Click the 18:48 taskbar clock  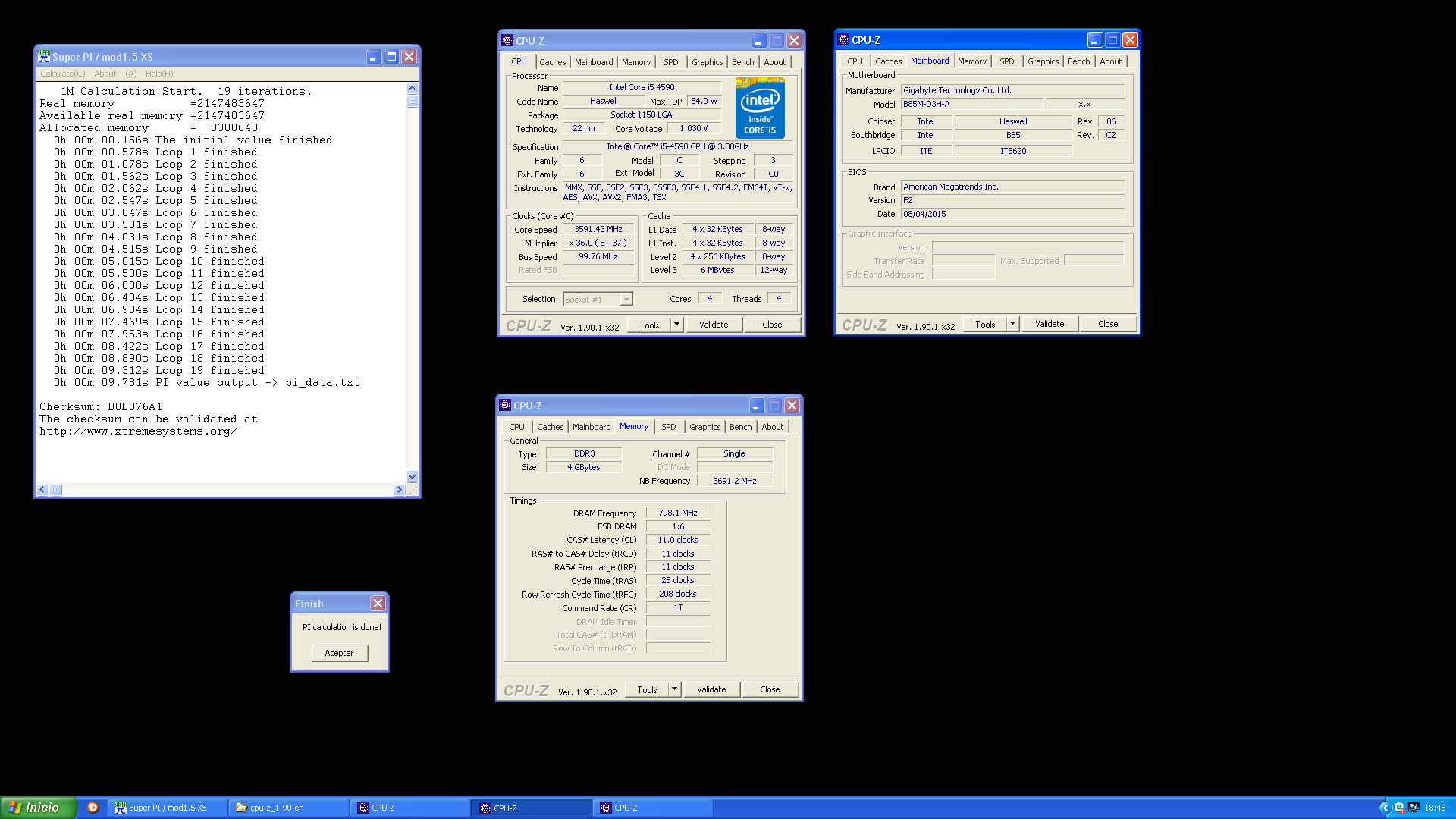tap(1435, 808)
